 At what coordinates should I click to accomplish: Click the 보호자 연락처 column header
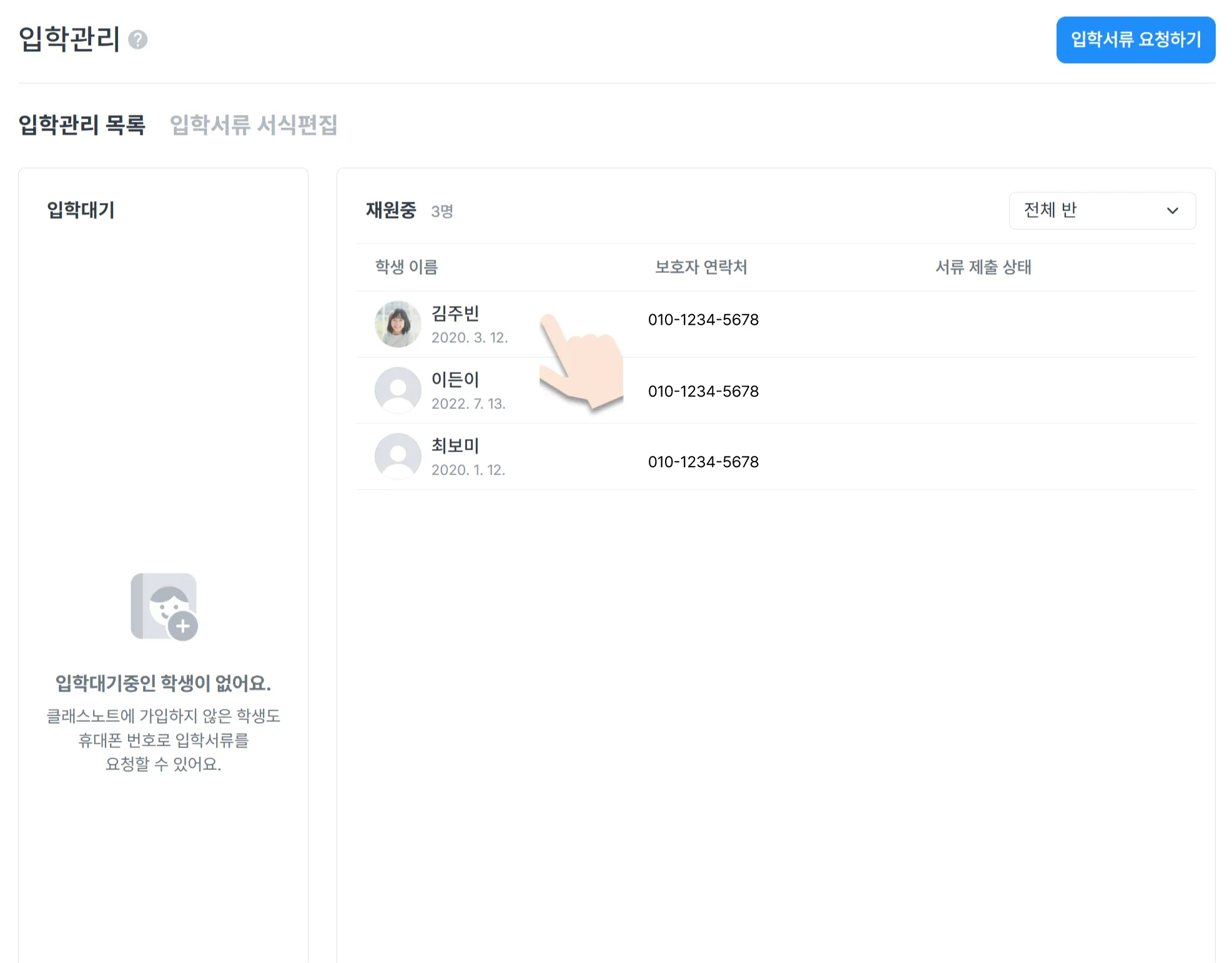(x=701, y=267)
